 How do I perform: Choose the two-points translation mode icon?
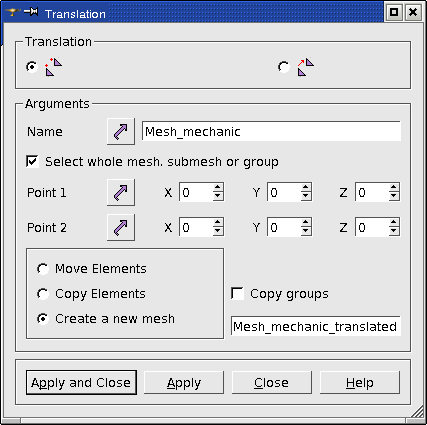tap(54, 67)
